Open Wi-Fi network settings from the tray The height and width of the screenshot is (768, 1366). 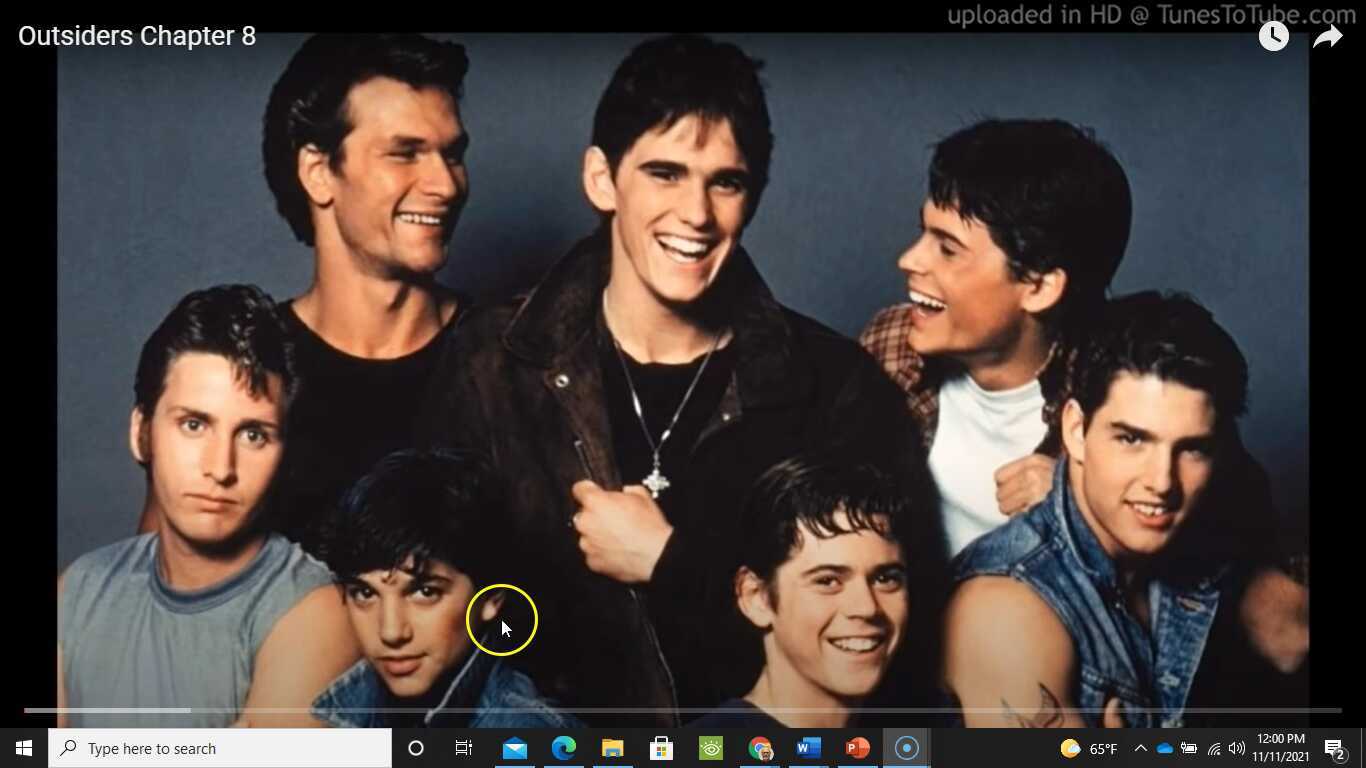(x=1214, y=748)
